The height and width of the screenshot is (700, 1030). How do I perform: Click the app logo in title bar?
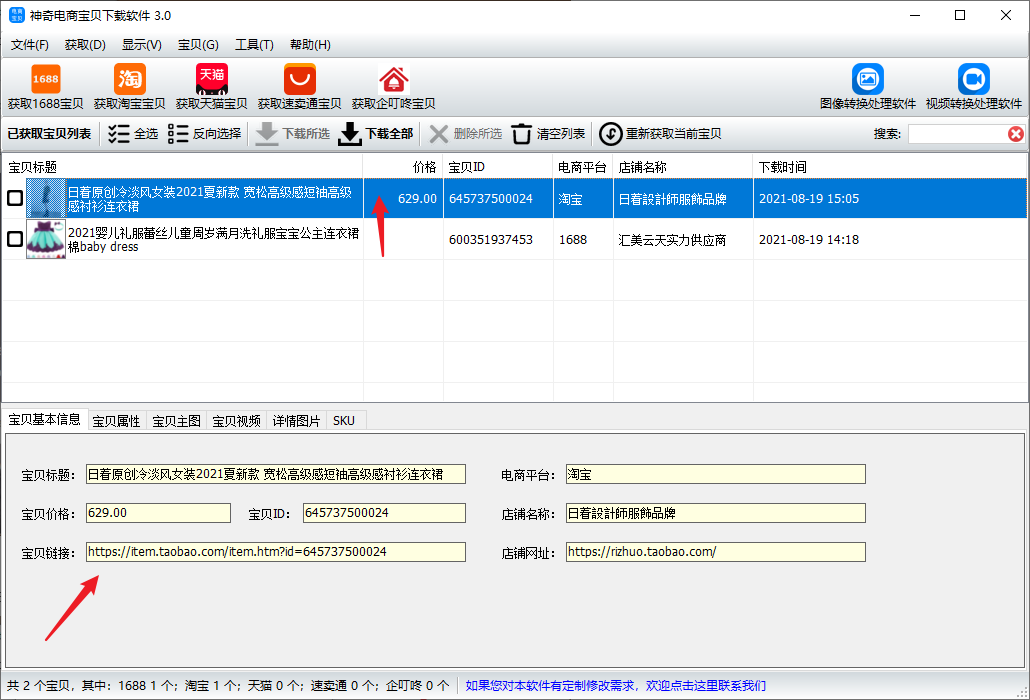tap(16, 15)
